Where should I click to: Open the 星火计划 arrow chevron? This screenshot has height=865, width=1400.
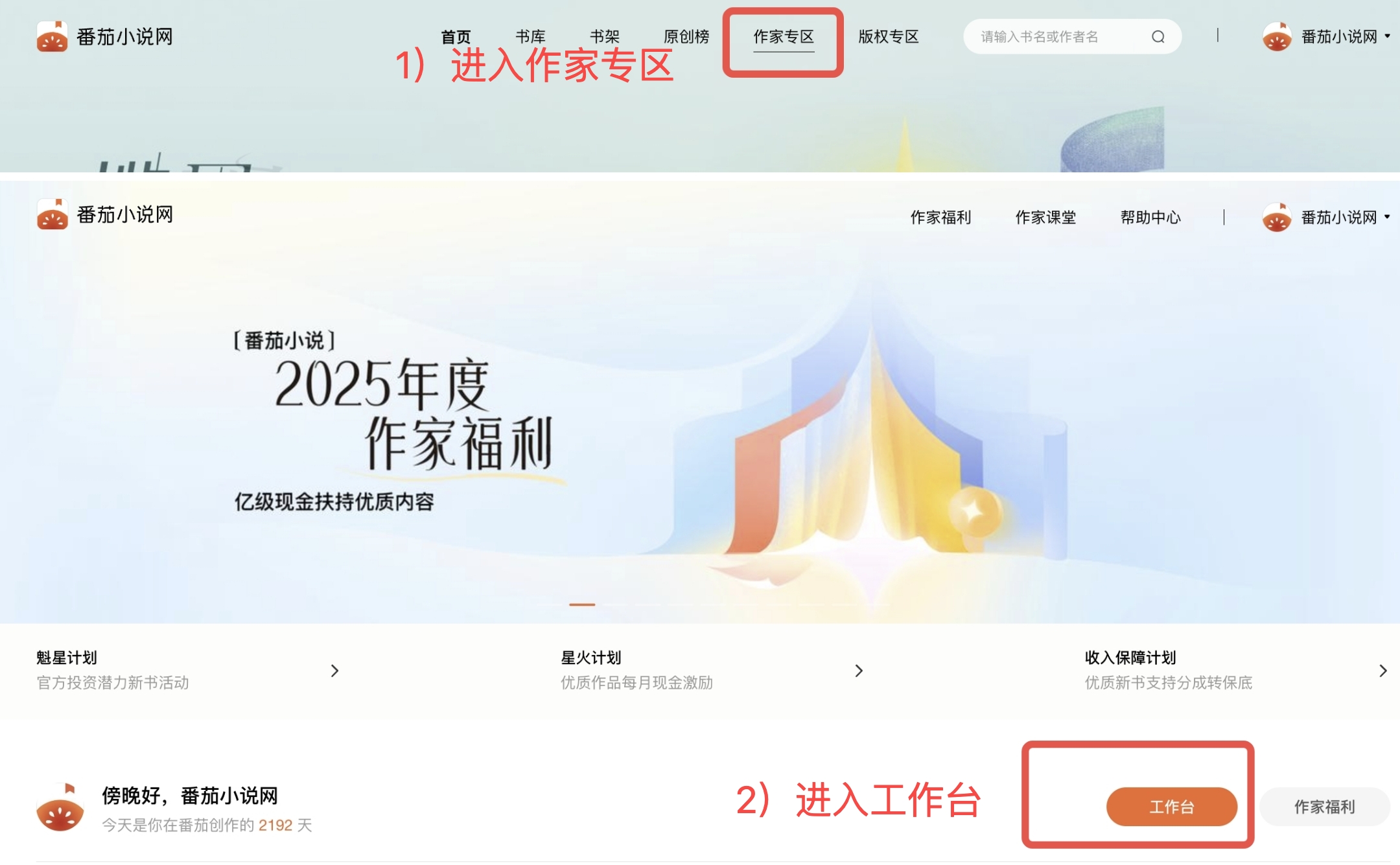[x=859, y=671]
